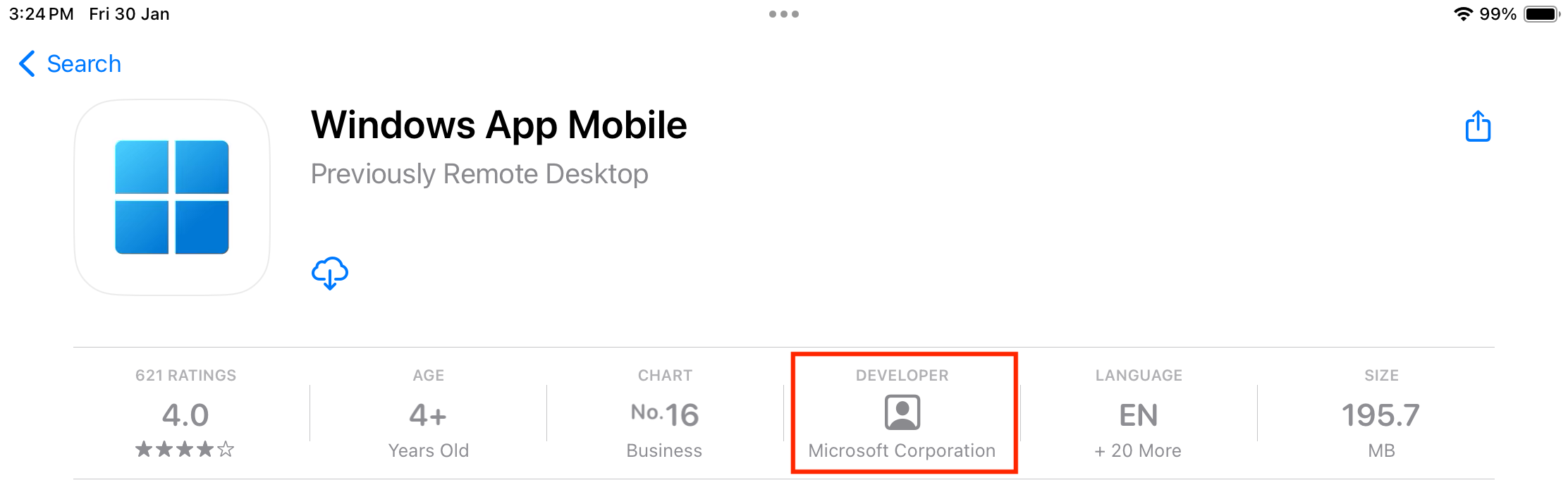Tap the Windows App Mobile logo
The image size is (1568, 485).
pos(172,197)
